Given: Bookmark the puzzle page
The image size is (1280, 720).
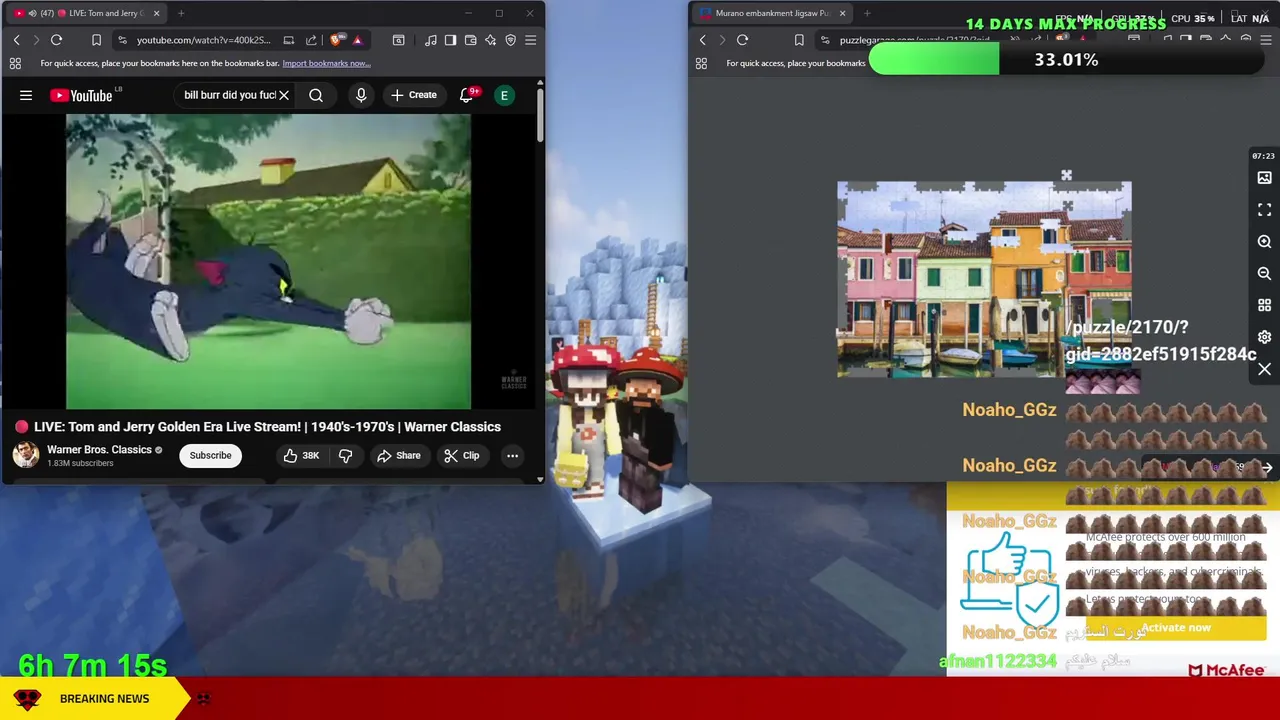Looking at the screenshot, I should 799,40.
